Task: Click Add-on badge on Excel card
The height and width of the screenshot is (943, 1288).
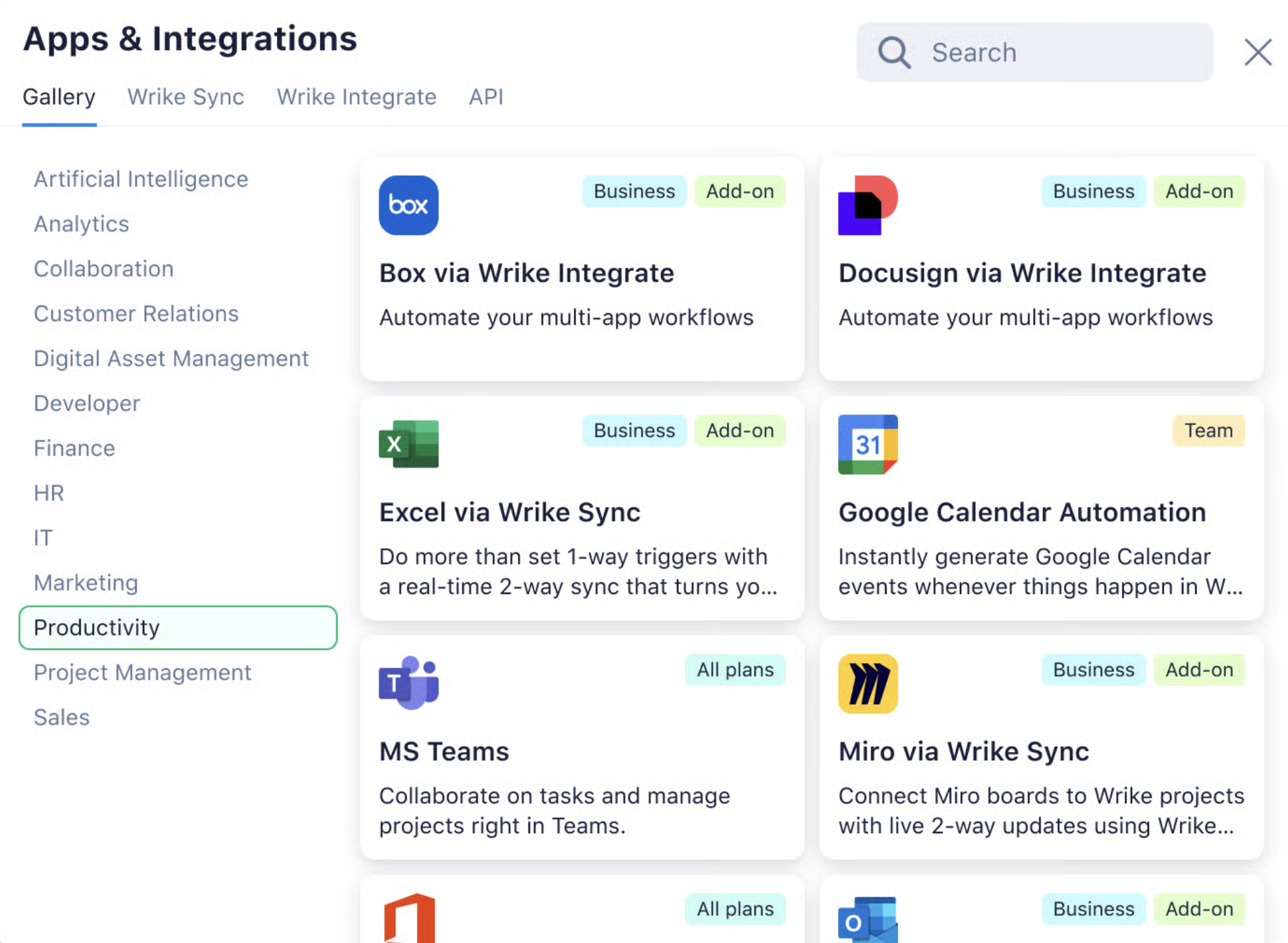Action: [x=740, y=430]
